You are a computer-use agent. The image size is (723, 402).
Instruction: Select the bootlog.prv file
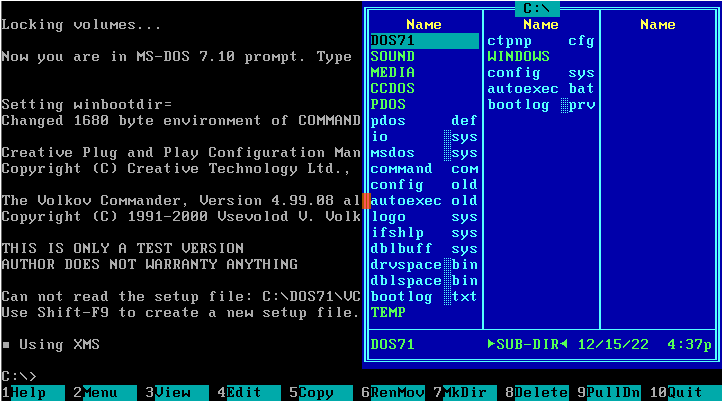pyautogui.click(x=541, y=105)
